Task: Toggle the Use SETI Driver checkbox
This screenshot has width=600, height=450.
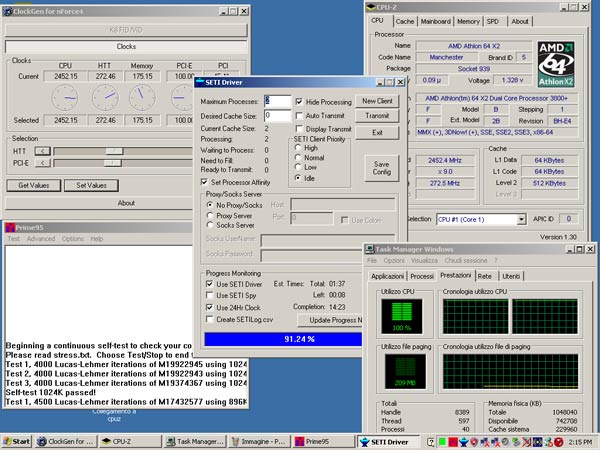Action: point(210,284)
